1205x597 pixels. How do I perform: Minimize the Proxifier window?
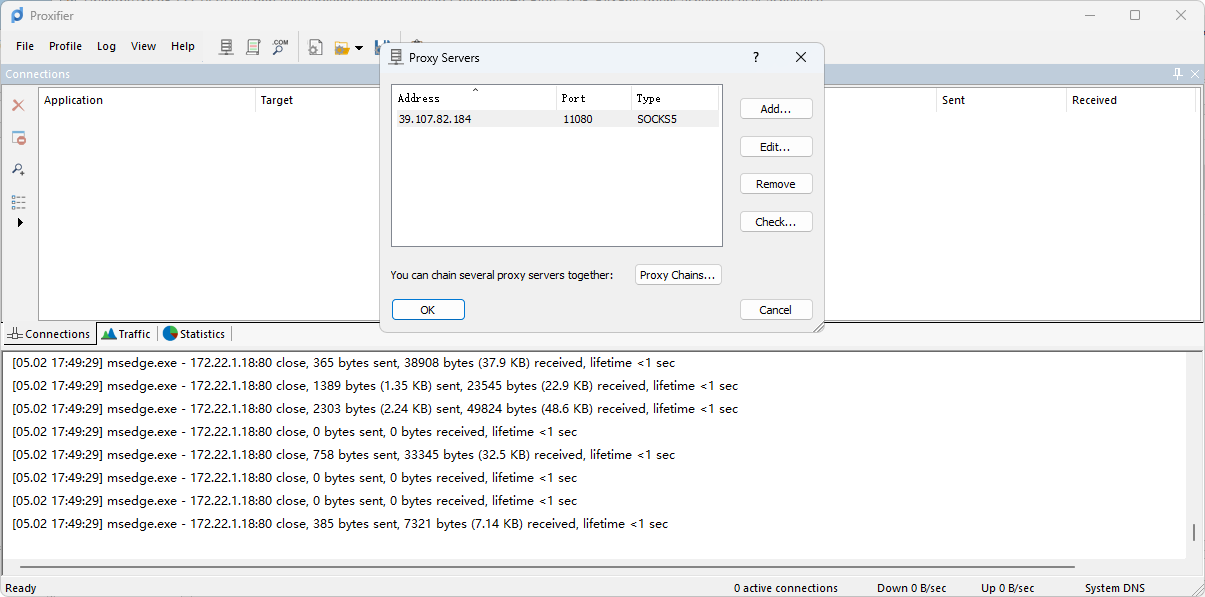coord(1089,15)
